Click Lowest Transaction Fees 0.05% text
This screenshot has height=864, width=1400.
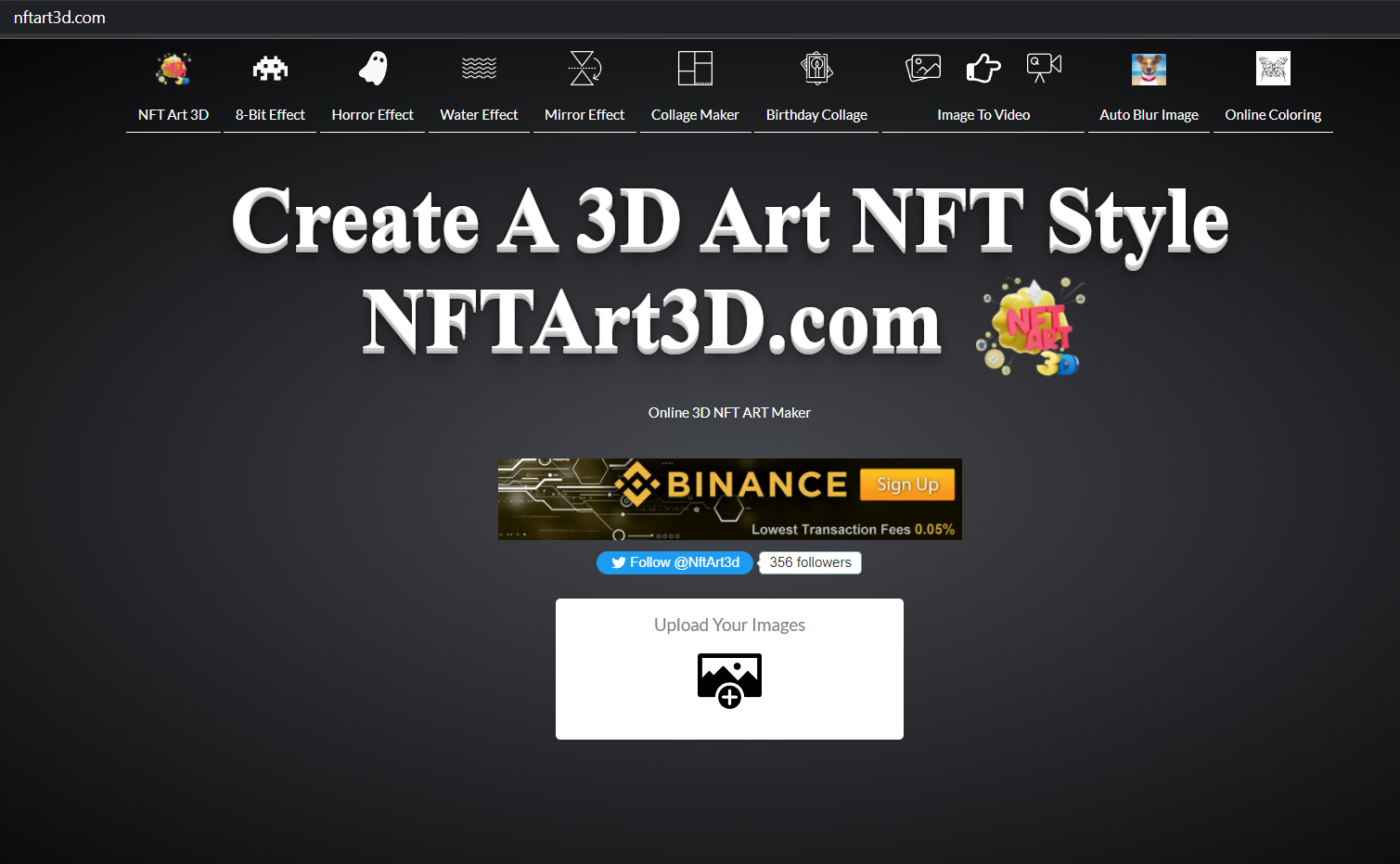pos(853,529)
